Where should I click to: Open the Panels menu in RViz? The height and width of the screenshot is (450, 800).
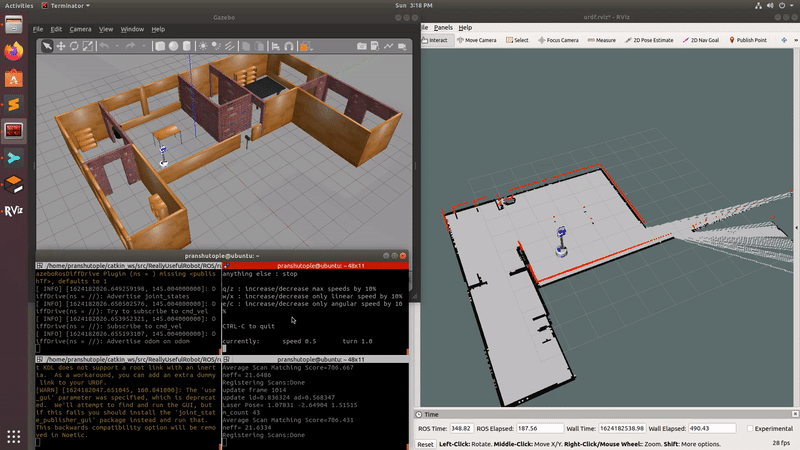(x=443, y=28)
